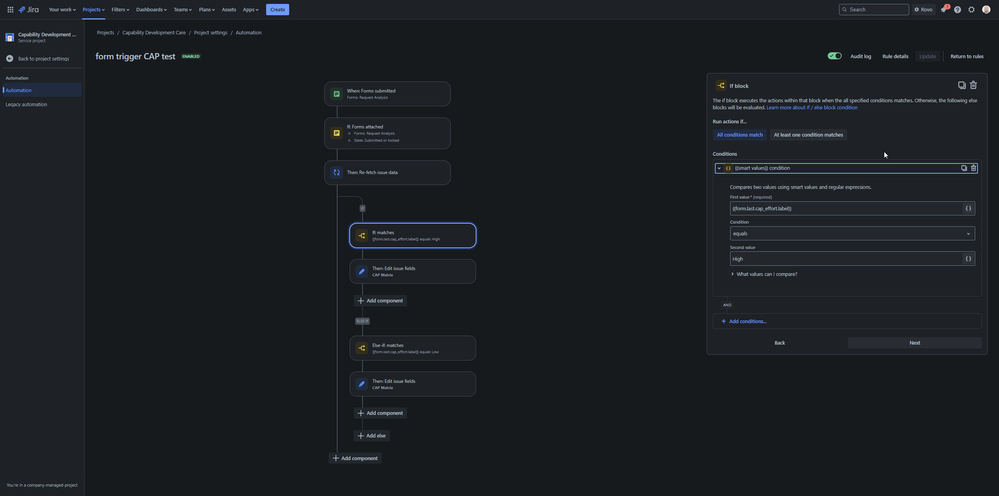Open the Teams menu
The height and width of the screenshot is (496, 999).
(x=183, y=10)
